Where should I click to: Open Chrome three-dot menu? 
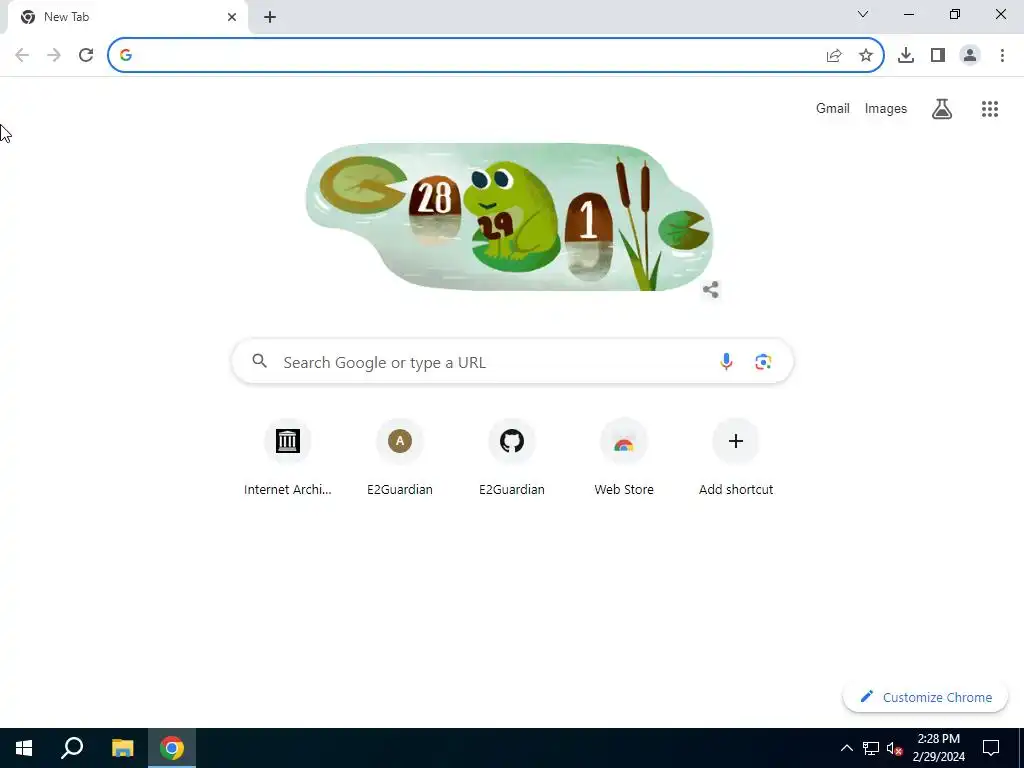tap(1002, 56)
